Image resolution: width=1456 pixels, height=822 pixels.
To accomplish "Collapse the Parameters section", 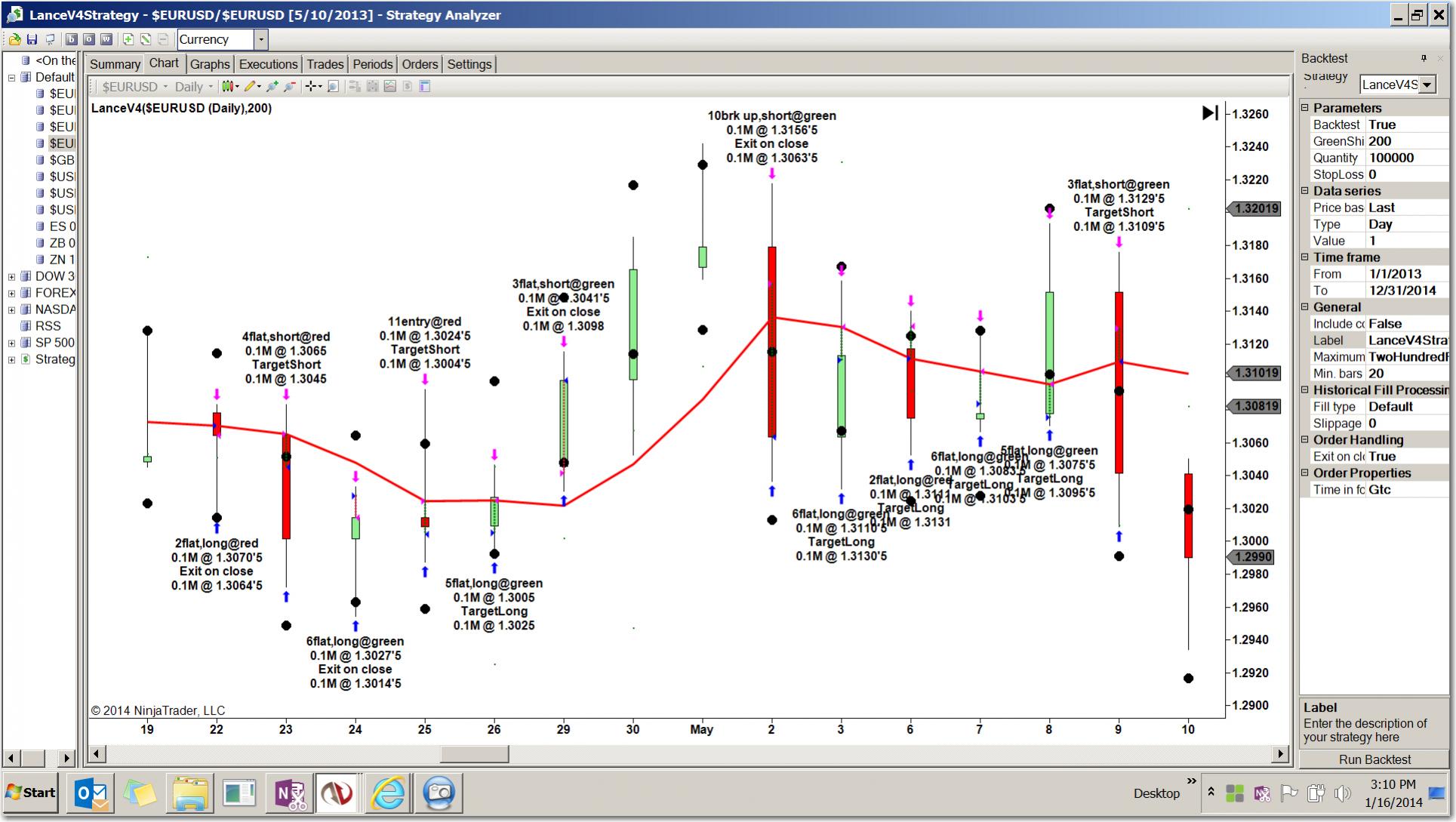I will (1305, 108).
